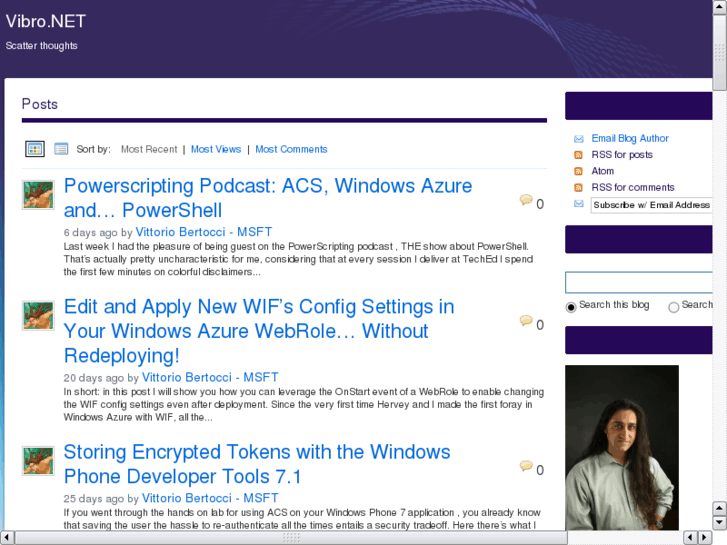Image resolution: width=727 pixels, height=545 pixels.
Task: Switch to the grid thumbnail view icon
Action: click(35, 149)
